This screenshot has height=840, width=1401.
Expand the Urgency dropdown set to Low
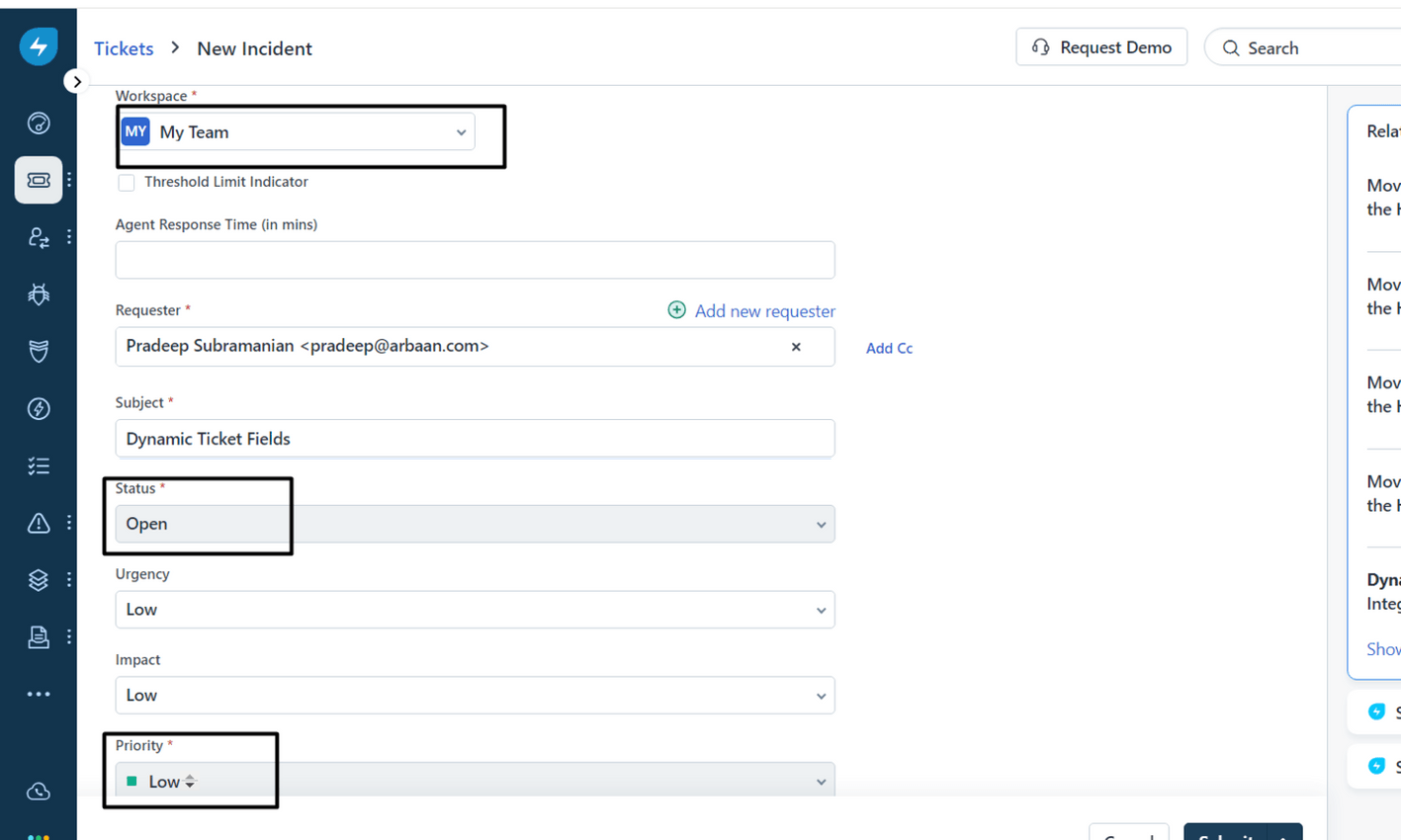pyautogui.click(x=474, y=610)
